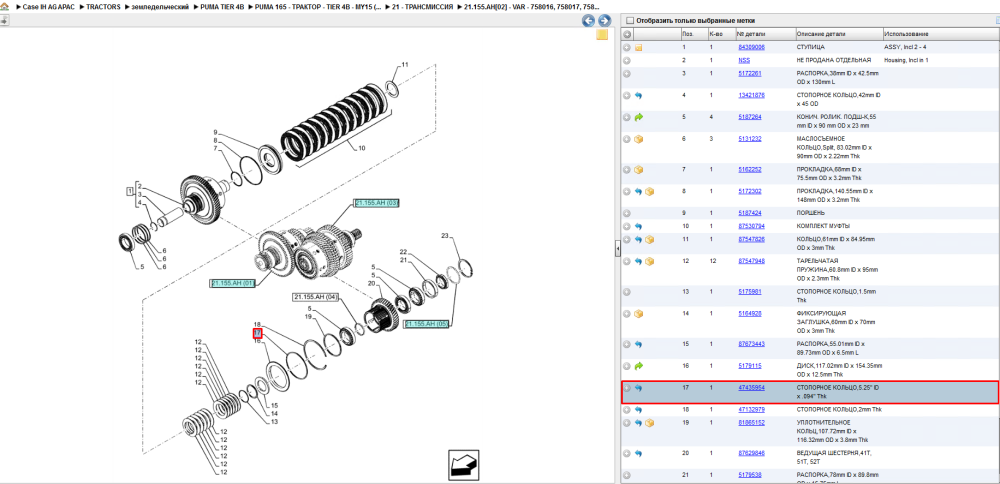Select callout 10 for the clutch pack

362,148
